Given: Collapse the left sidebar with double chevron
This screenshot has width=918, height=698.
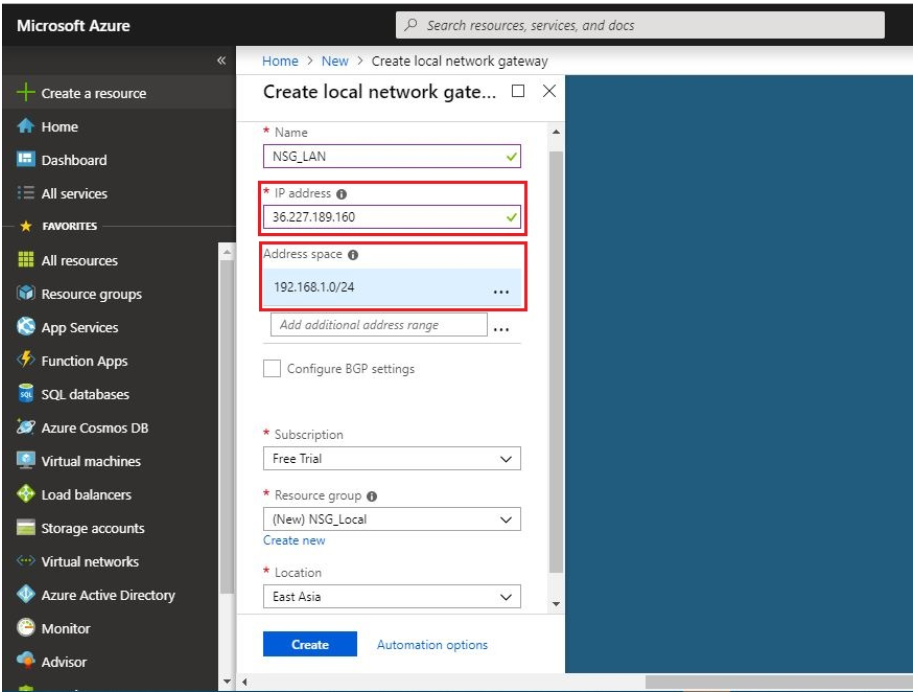Looking at the screenshot, I should pos(221,61).
